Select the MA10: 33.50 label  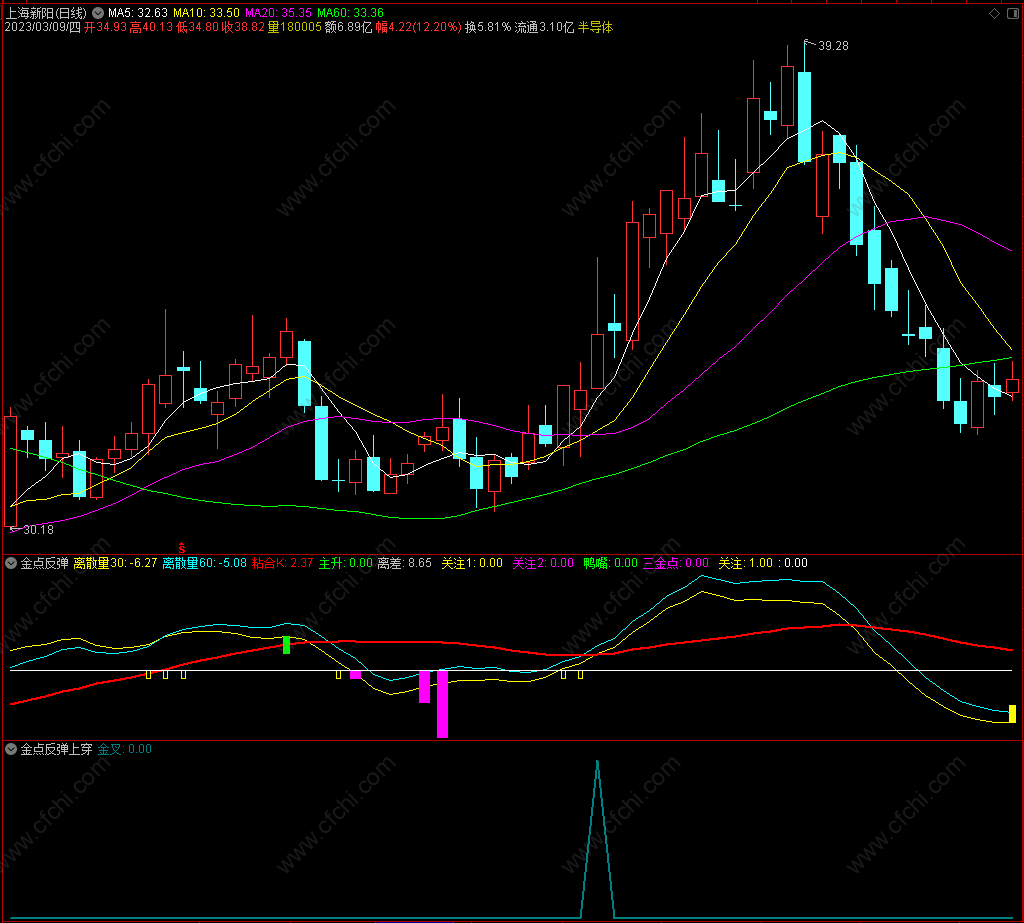[206, 13]
